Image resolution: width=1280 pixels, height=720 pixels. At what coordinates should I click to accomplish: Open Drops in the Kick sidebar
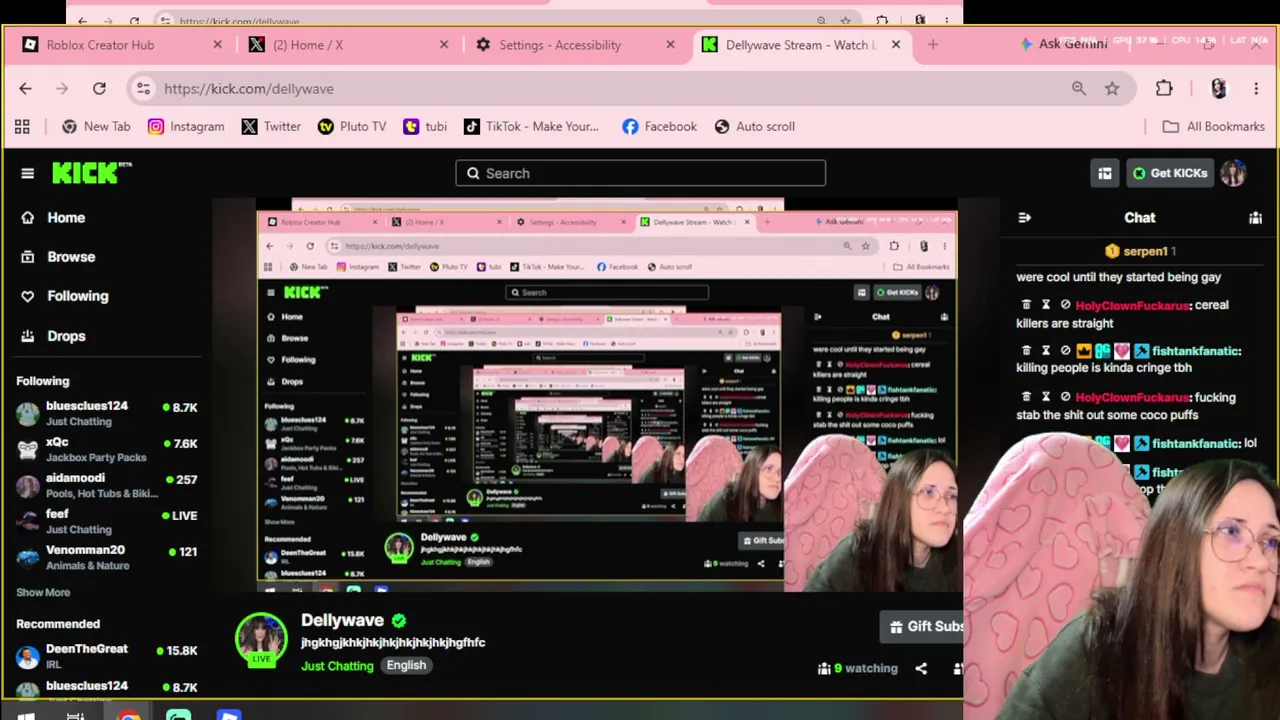point(66,336)
